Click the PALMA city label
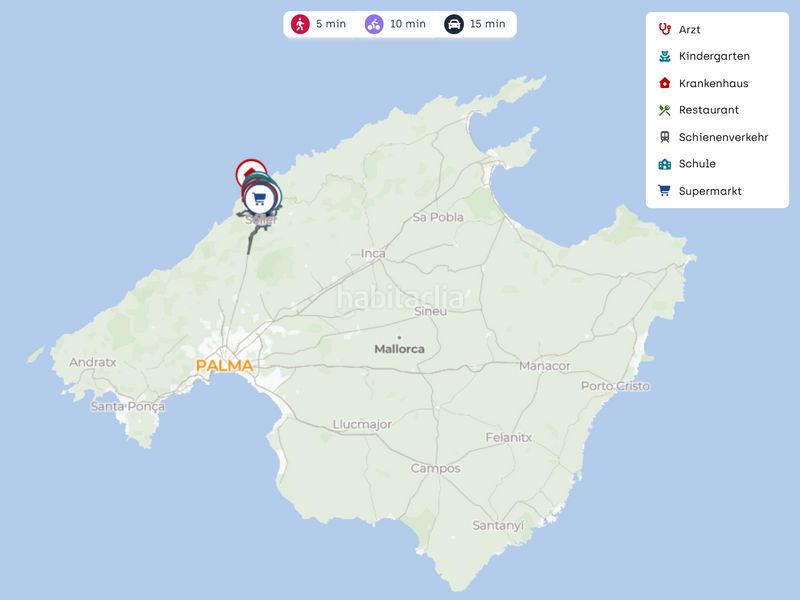800x600 pixels. pyautogui.click(x=224, y=366)
